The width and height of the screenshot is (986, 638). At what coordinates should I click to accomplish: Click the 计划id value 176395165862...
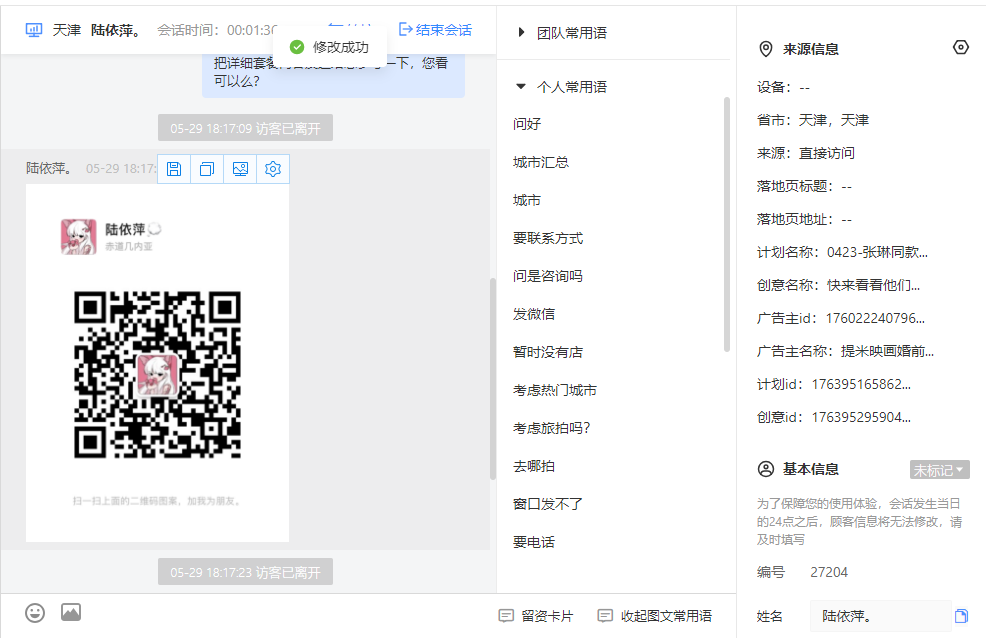861,384
